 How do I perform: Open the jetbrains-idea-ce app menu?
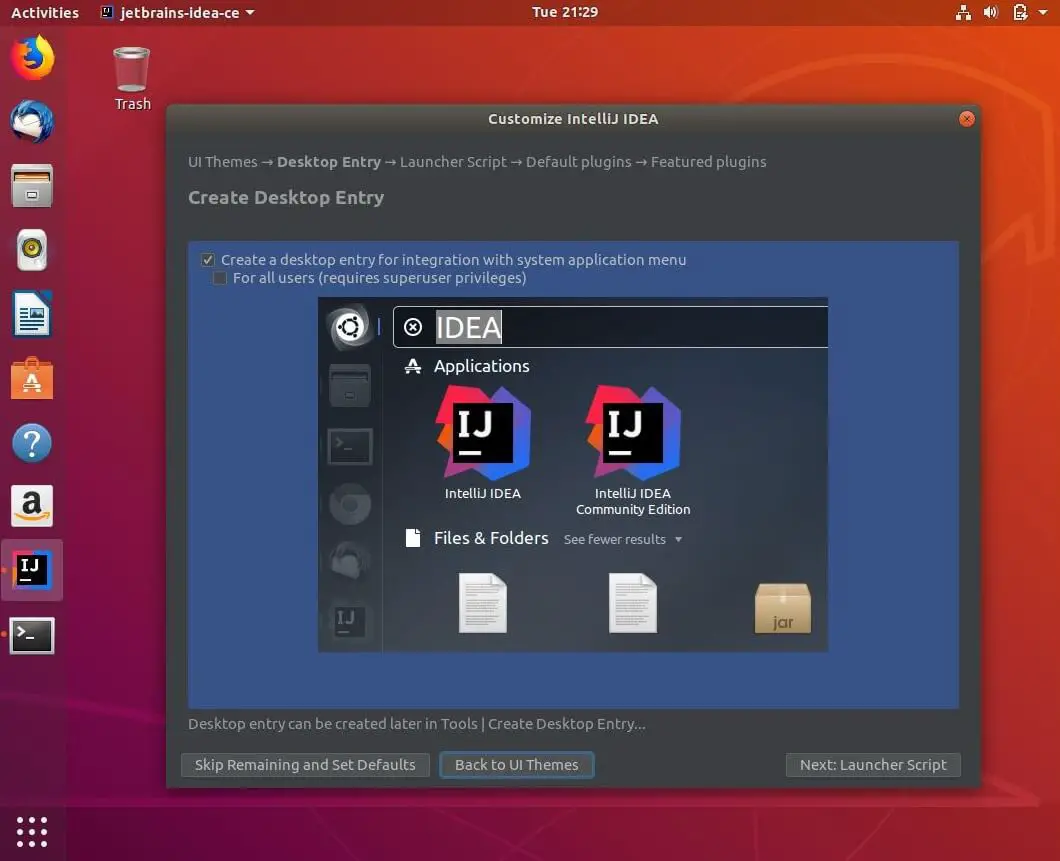click(x=178, y=12)
